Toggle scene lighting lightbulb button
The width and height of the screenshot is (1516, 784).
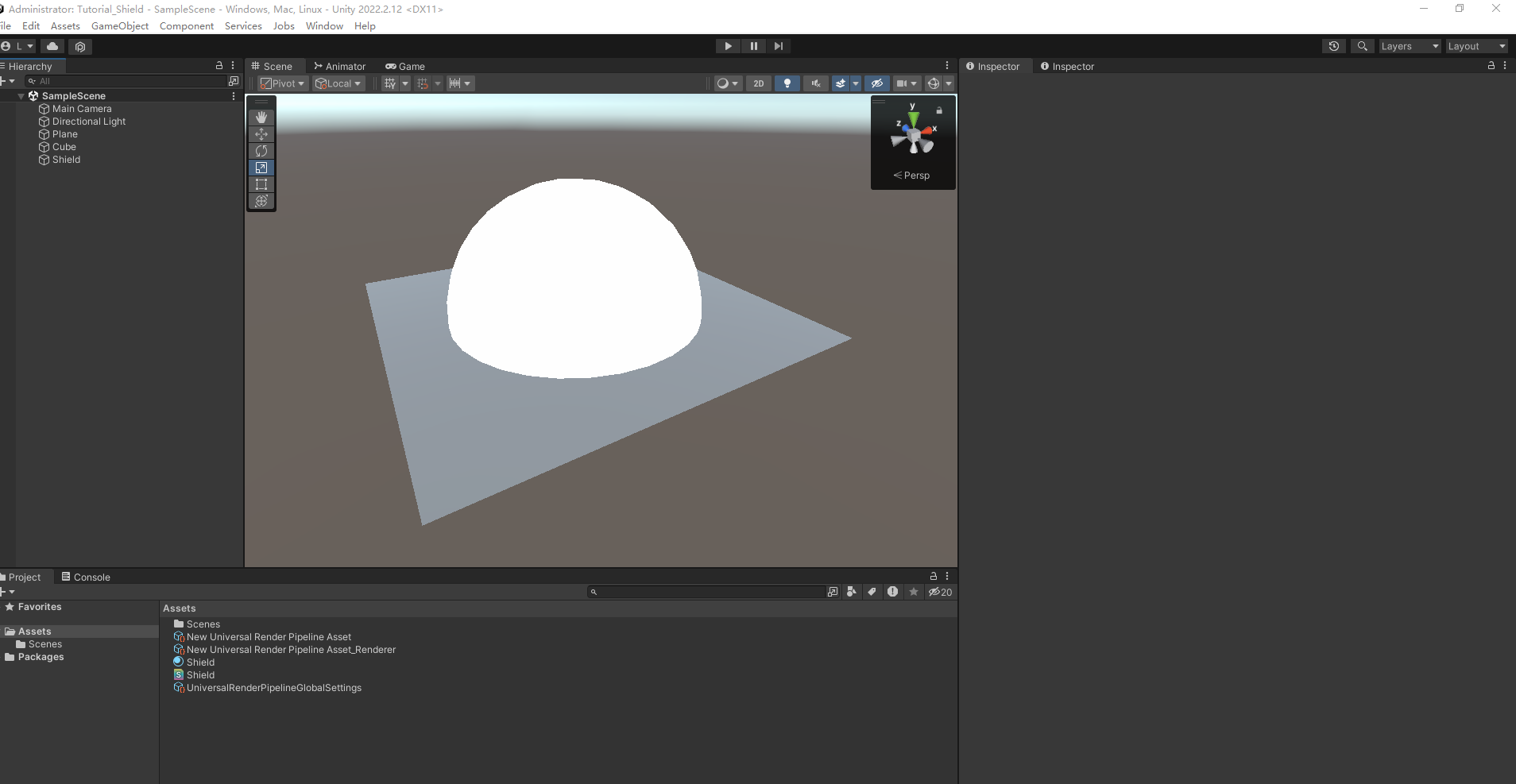coord(787,83)
